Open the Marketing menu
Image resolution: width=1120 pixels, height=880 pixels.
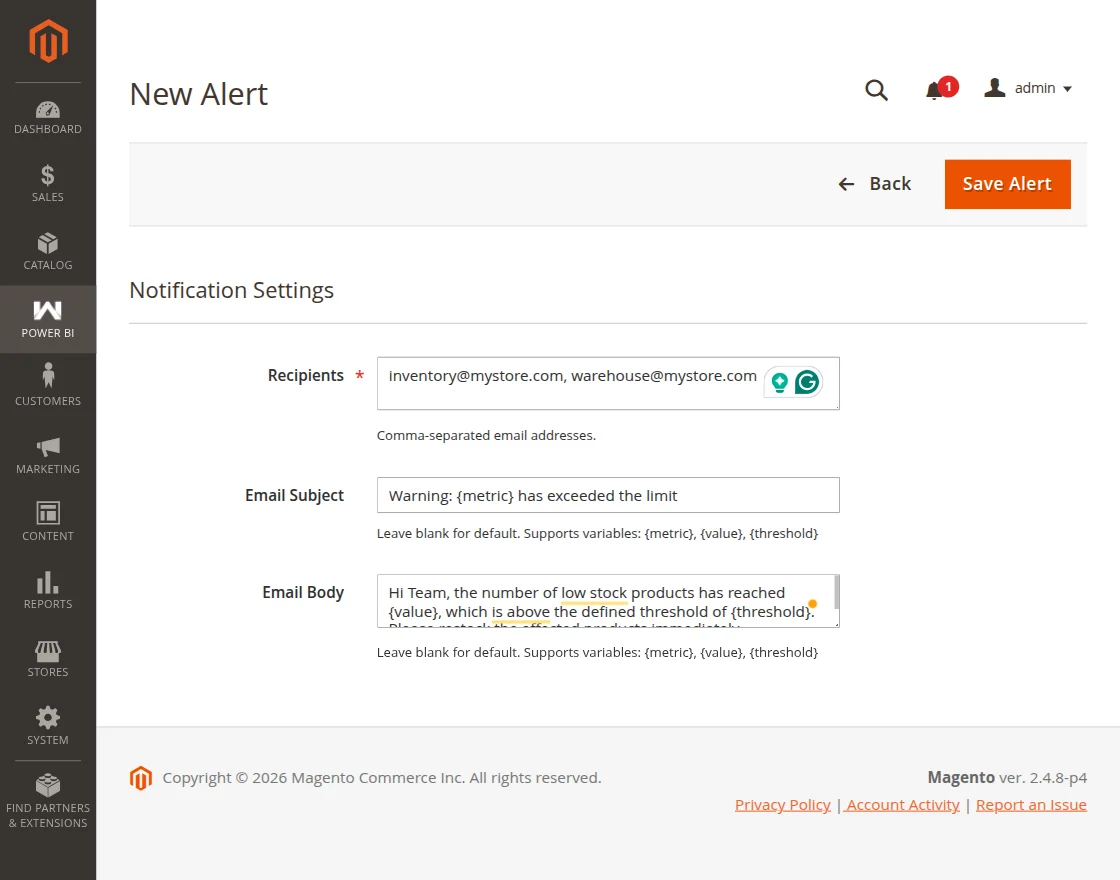click(48, 455)
